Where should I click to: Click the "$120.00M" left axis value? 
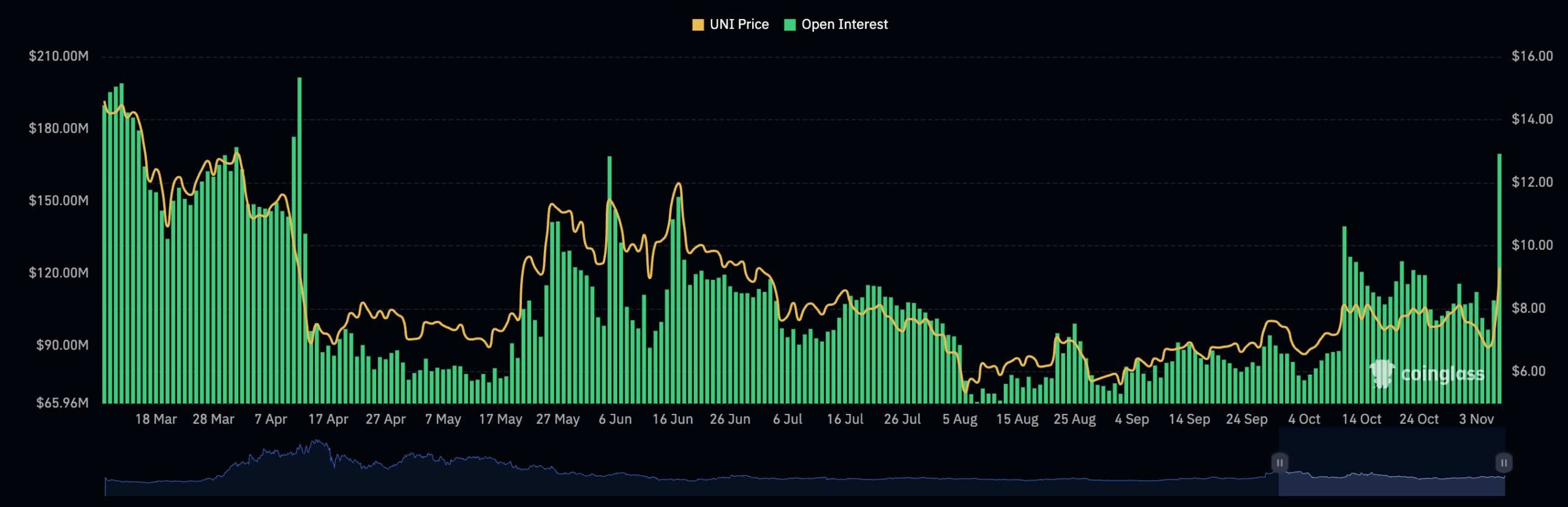point(59,273)
